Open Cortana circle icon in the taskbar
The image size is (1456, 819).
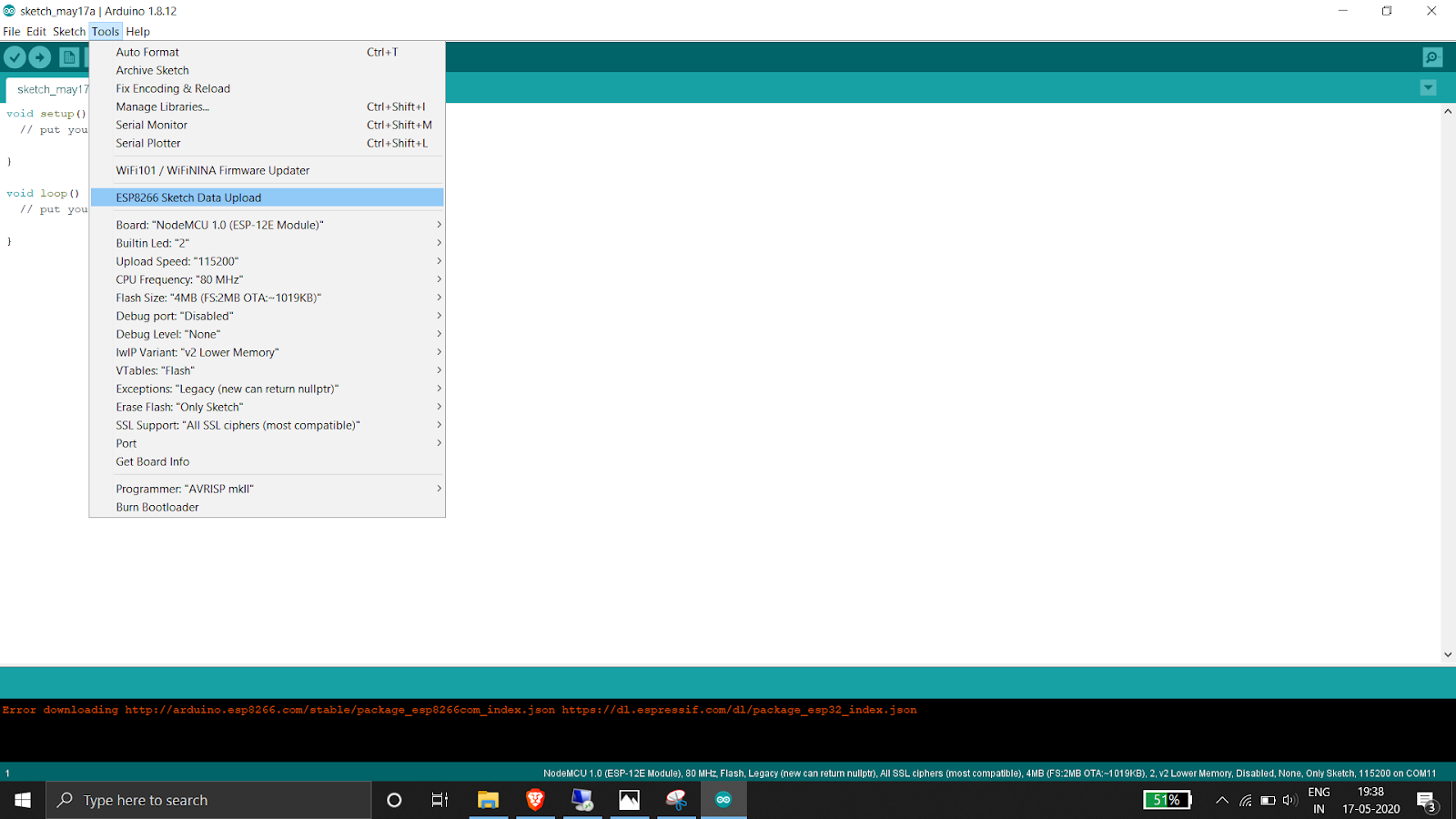point(394,800)
